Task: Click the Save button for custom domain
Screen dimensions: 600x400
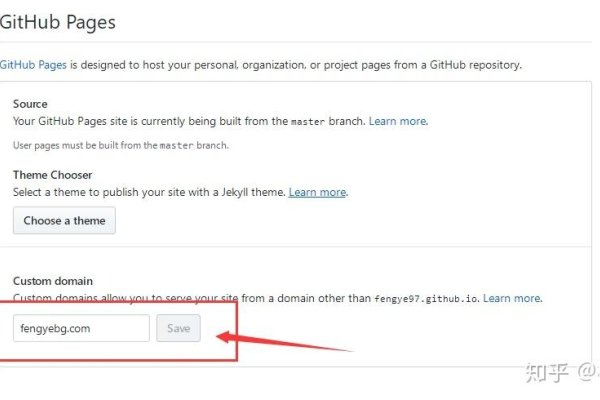Action: click(178, 328)
